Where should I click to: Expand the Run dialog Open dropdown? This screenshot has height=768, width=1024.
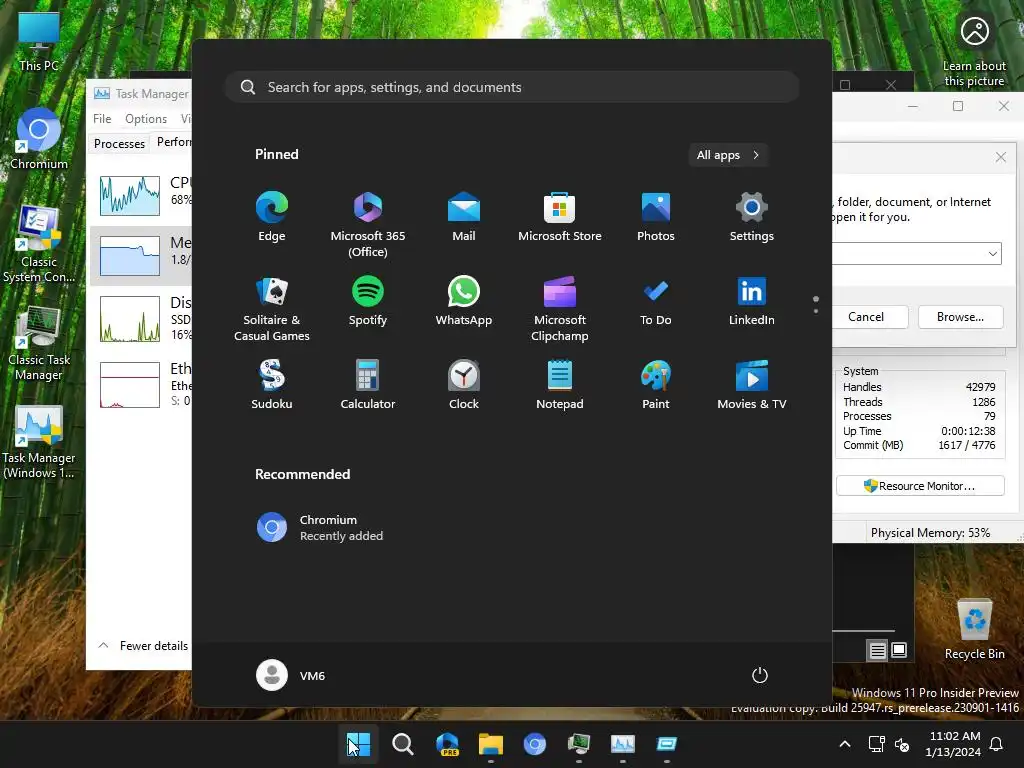pos(993,253)
